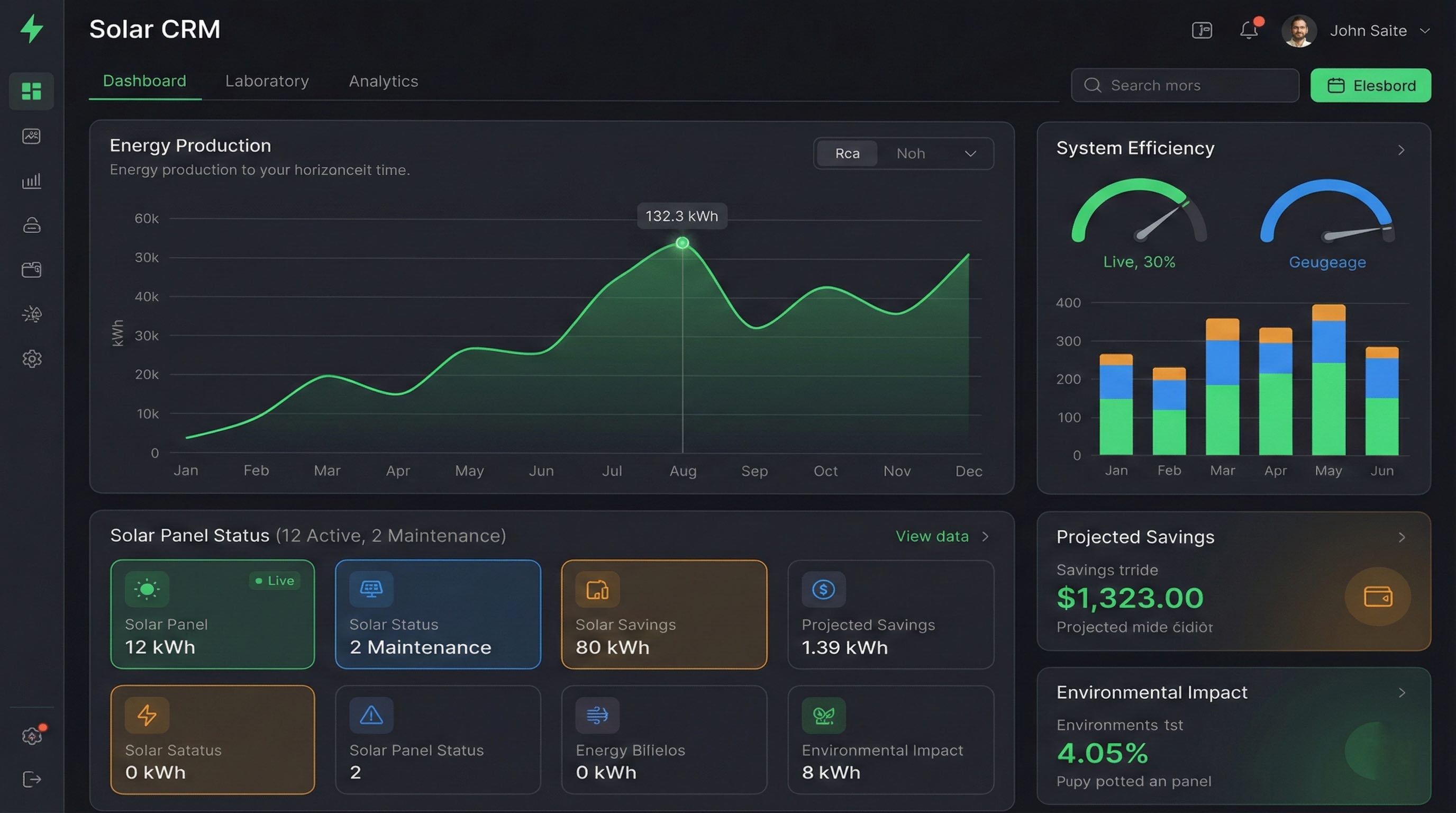Viewport: 1456px width, 813px height.
Task: Click the logout icon at sidebar bottom
Action: tap(32, 780)
